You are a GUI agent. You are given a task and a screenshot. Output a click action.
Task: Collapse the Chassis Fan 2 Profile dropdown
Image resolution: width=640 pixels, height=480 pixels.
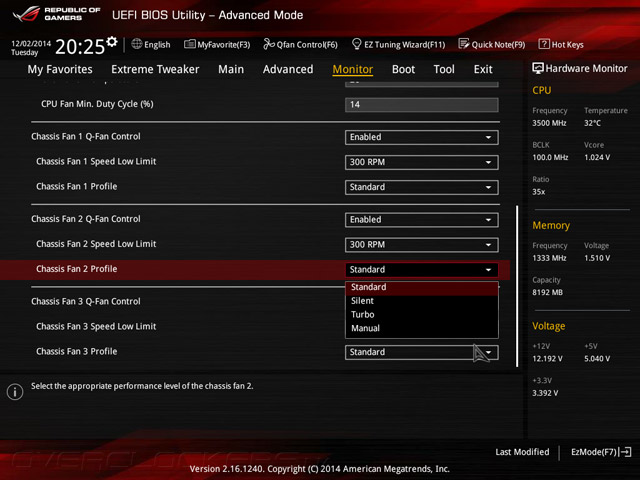[421, 270]
